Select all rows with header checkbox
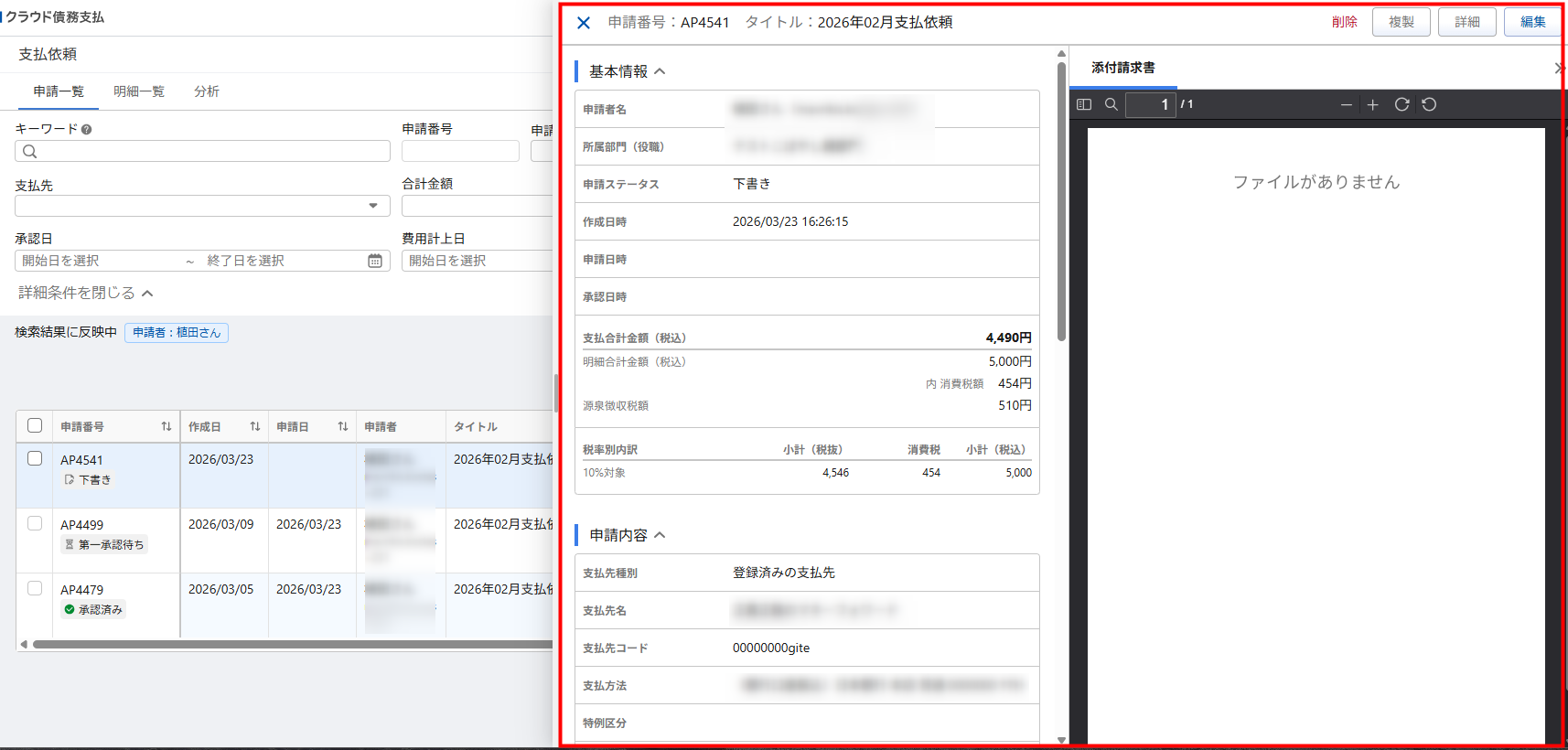Screen dimensions: 1568x750 tap(35, 425)
